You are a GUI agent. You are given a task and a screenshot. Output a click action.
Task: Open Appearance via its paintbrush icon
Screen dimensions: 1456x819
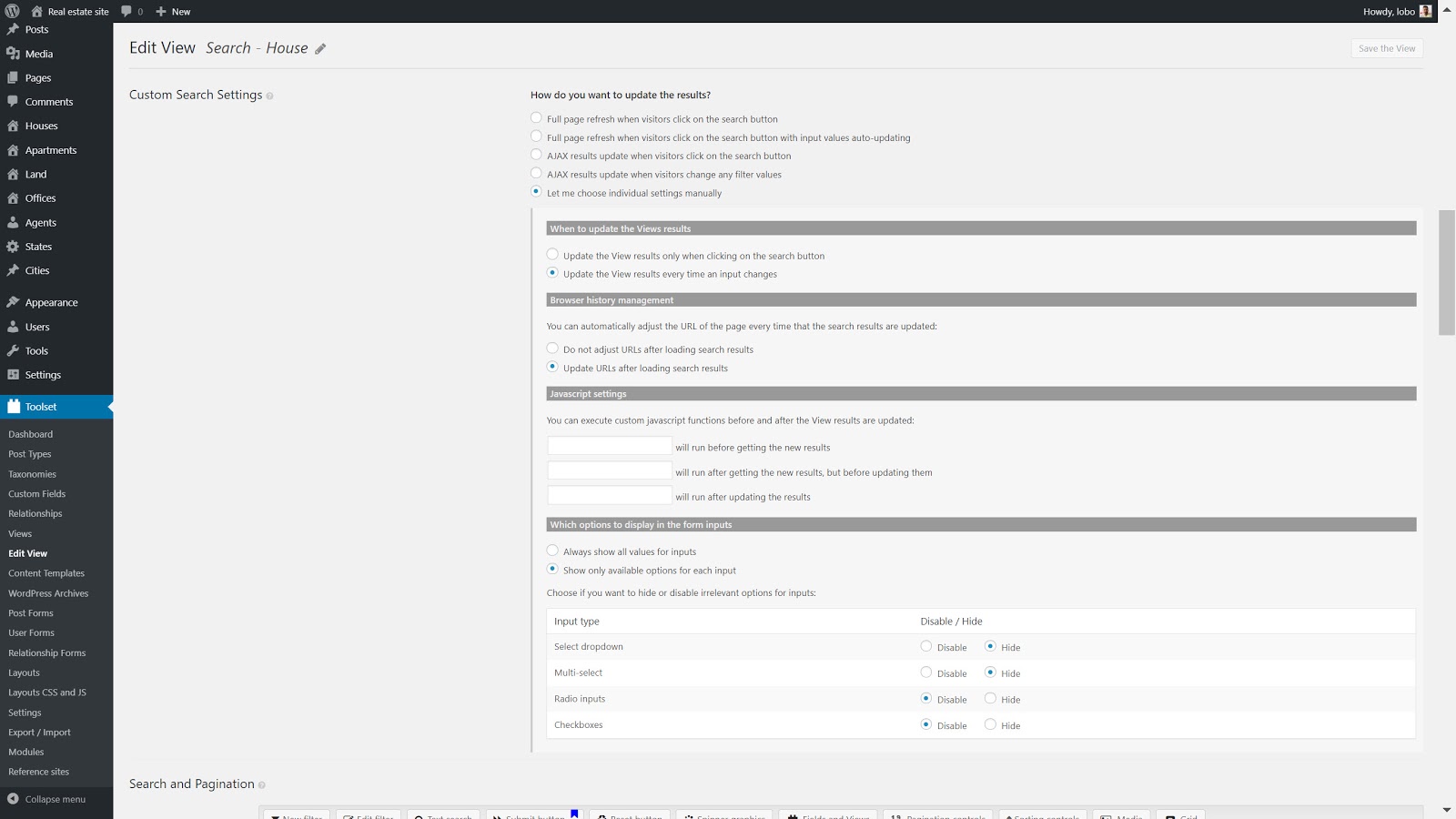(13, 302)
